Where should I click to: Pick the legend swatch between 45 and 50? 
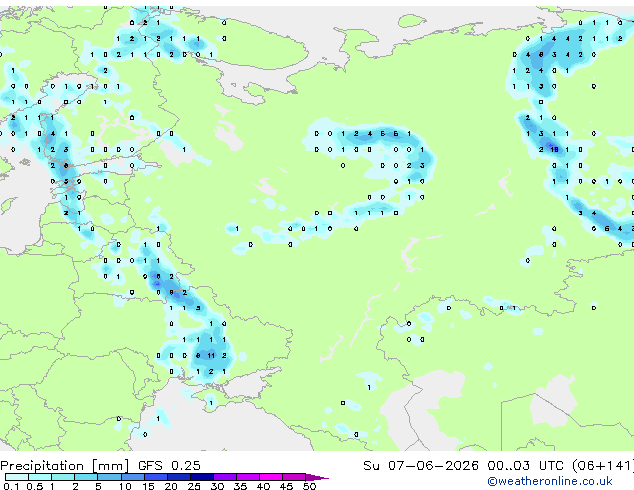click(294, 477)
